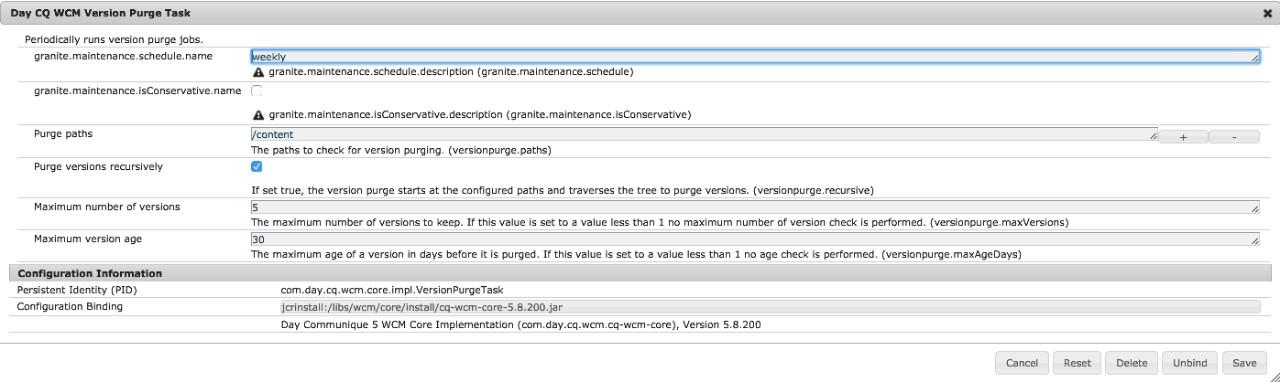This screenshot has width=1280, height=382.
Task: Click the versionpurge.maxAgeDays description text
Action: (x=636, y=254)
